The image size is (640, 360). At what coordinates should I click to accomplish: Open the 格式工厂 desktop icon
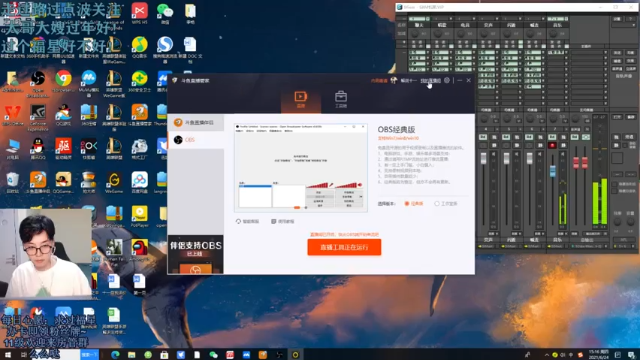(x=140, y=149)
